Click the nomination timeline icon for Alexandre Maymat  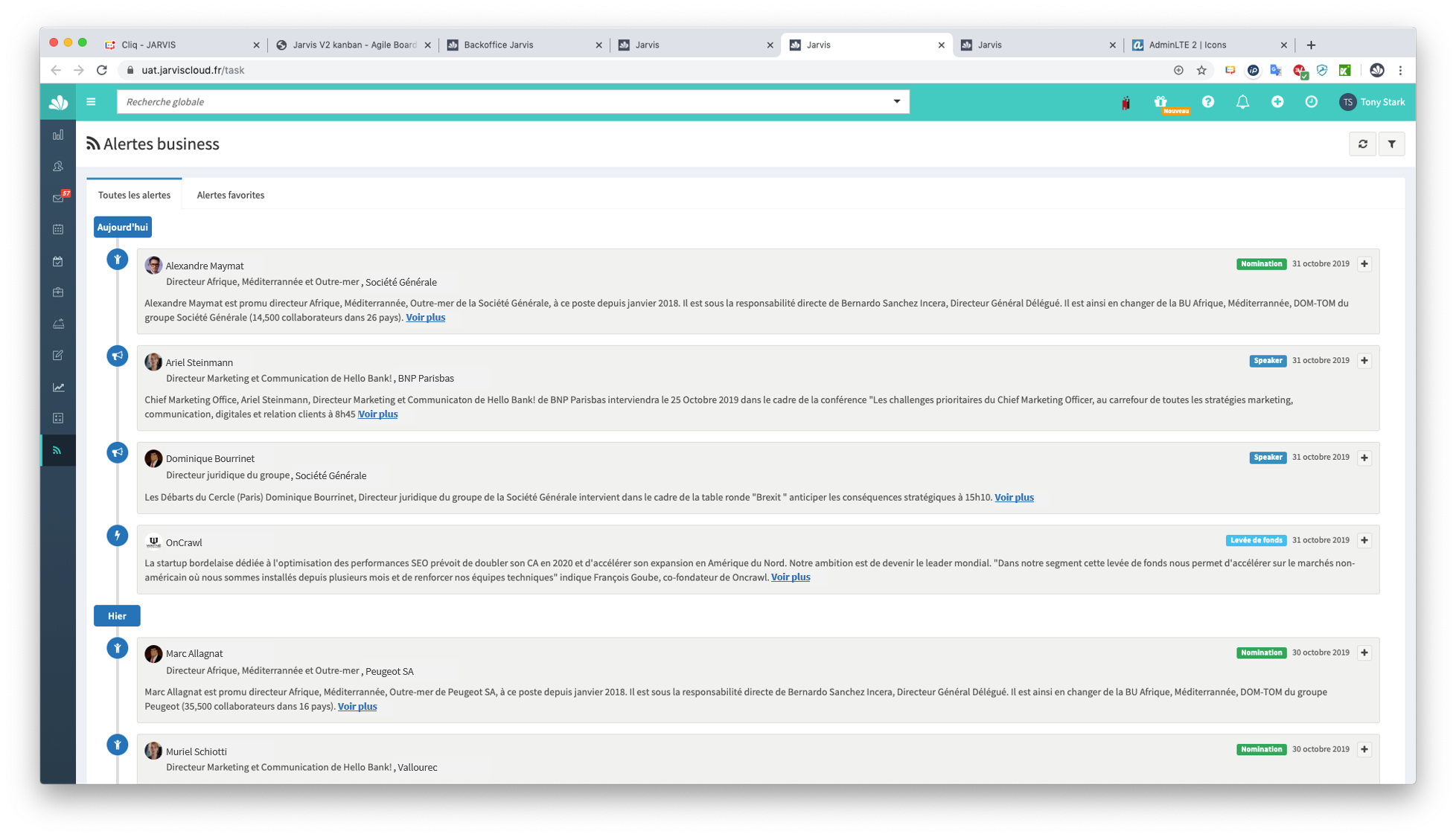(x=118, y=260)
